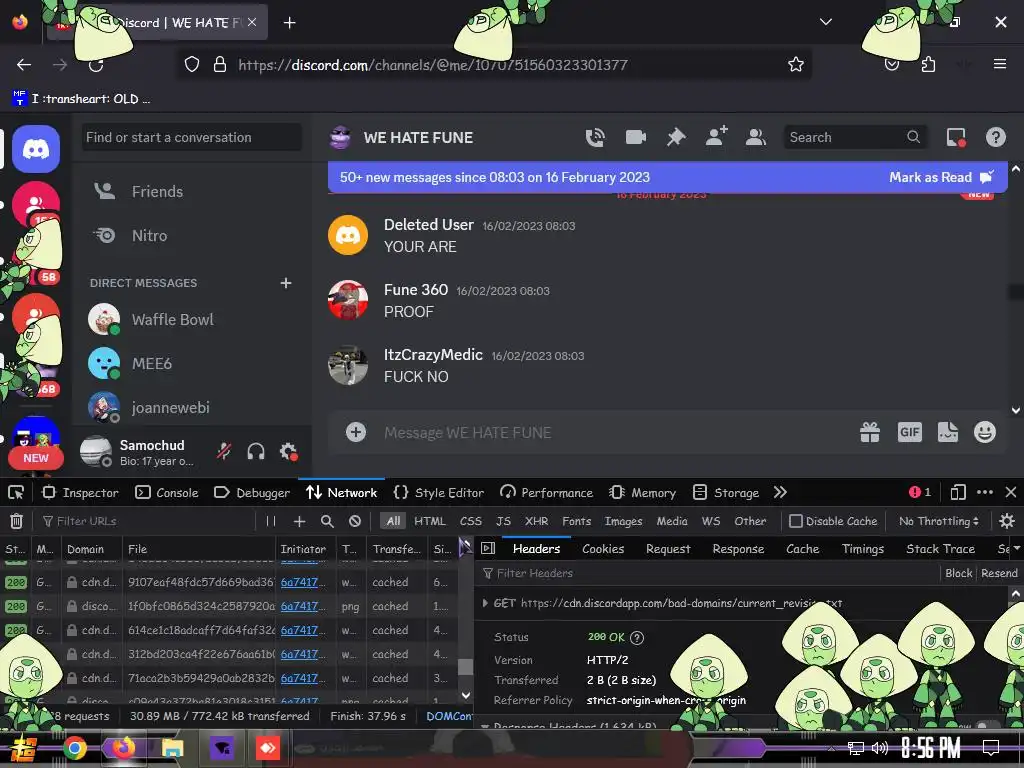Search network requests magnifier
Image resolution: width=1024 pixels, height=768 pixels.
click(x=327, y=520)
